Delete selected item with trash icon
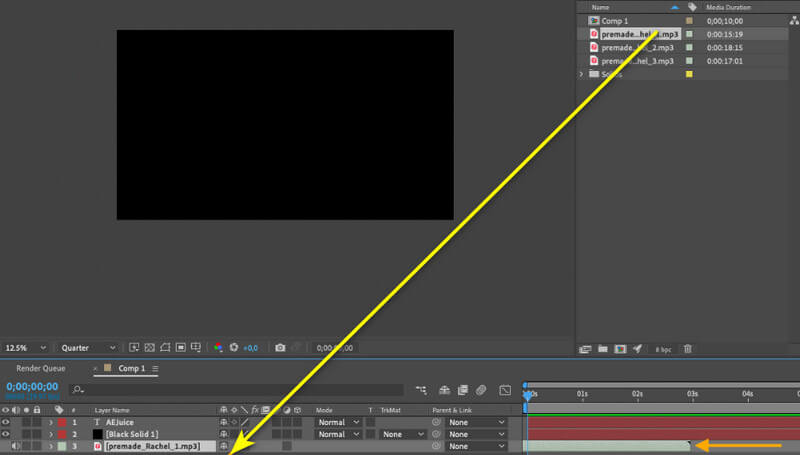This screenshot has width=800, height=455. point(687,349)
